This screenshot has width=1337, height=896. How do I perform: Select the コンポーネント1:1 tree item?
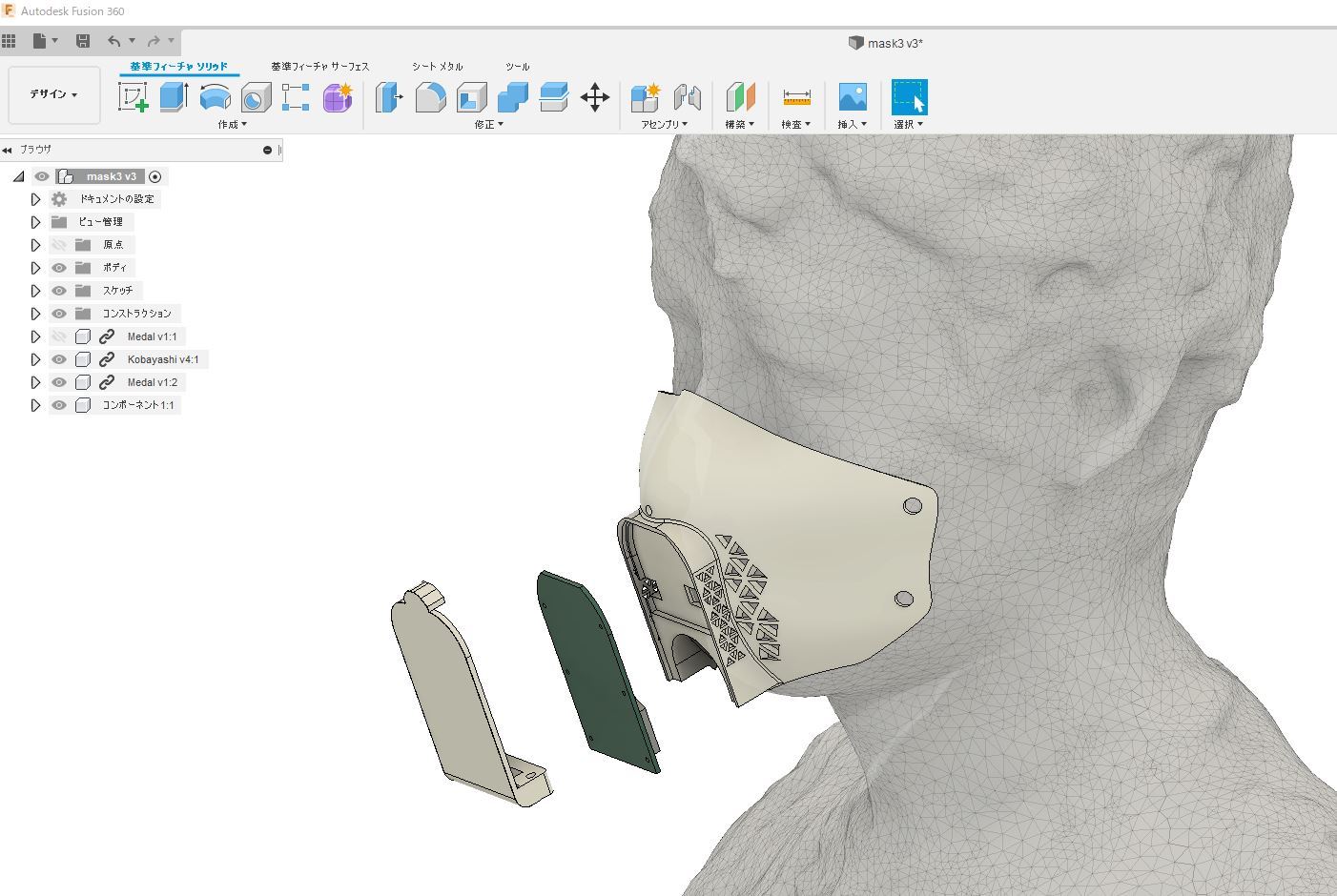point(138,405)
